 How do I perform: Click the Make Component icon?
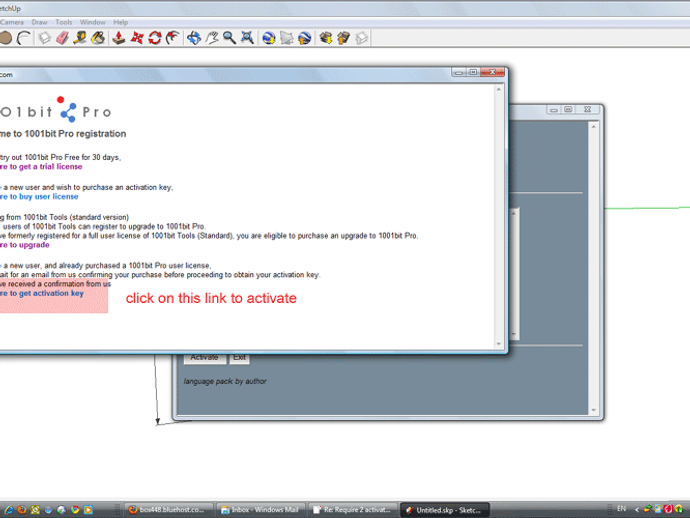pyautogui.click(x=44, y=38)
